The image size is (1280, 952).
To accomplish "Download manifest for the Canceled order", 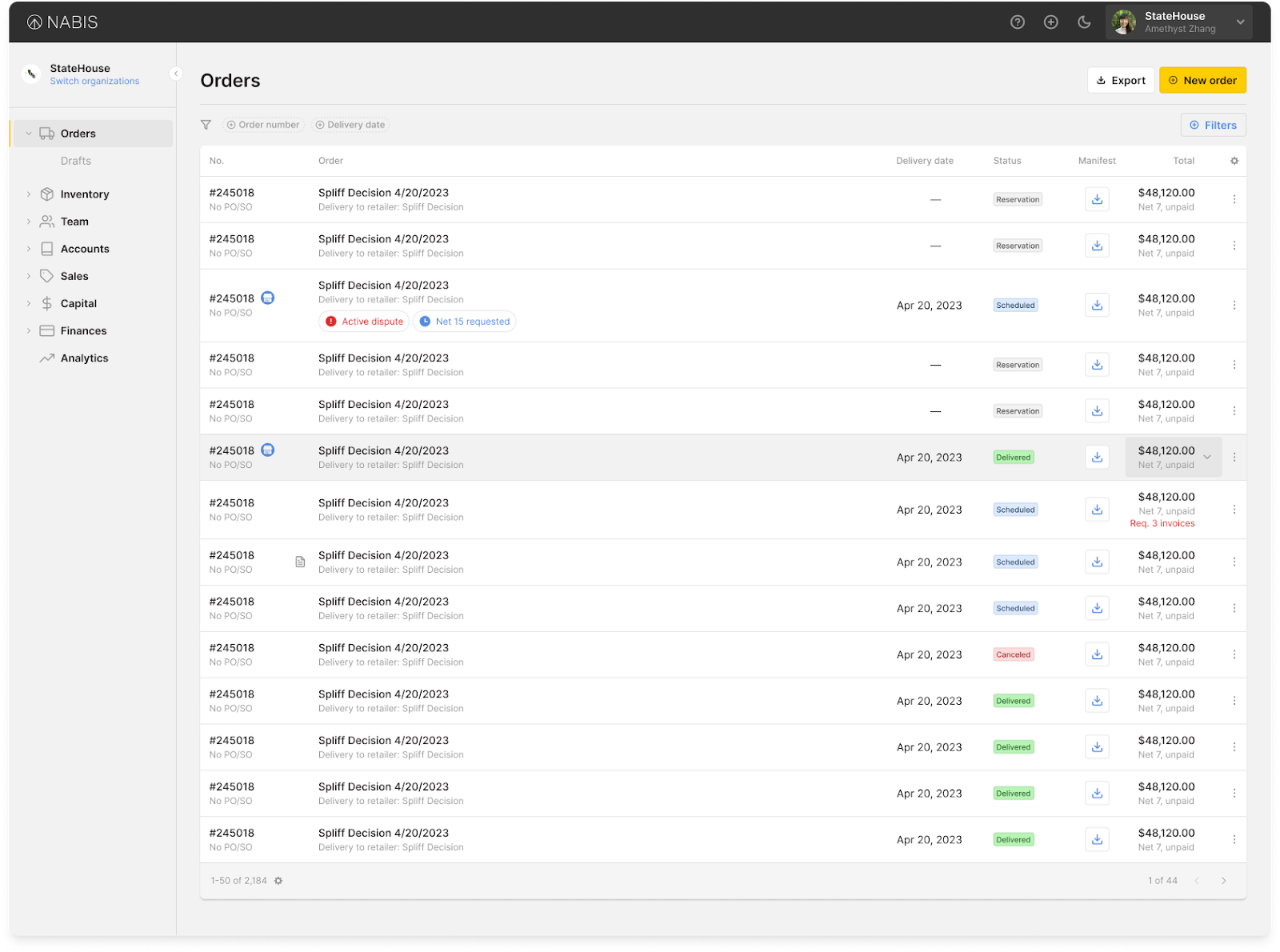I will point(1097,654).
